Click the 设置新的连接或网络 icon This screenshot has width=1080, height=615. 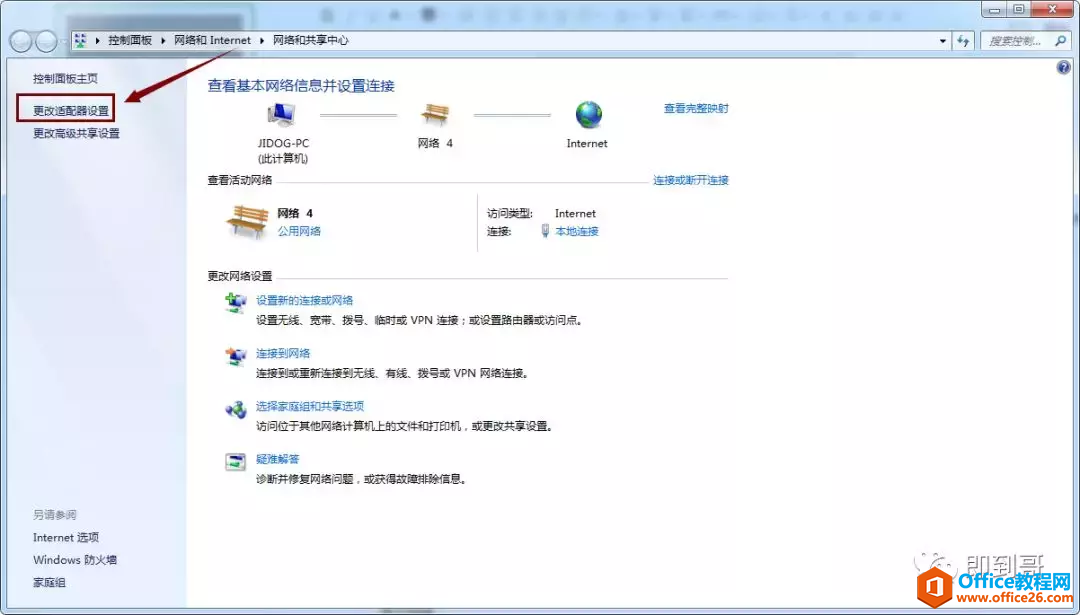tap(236, 303)
